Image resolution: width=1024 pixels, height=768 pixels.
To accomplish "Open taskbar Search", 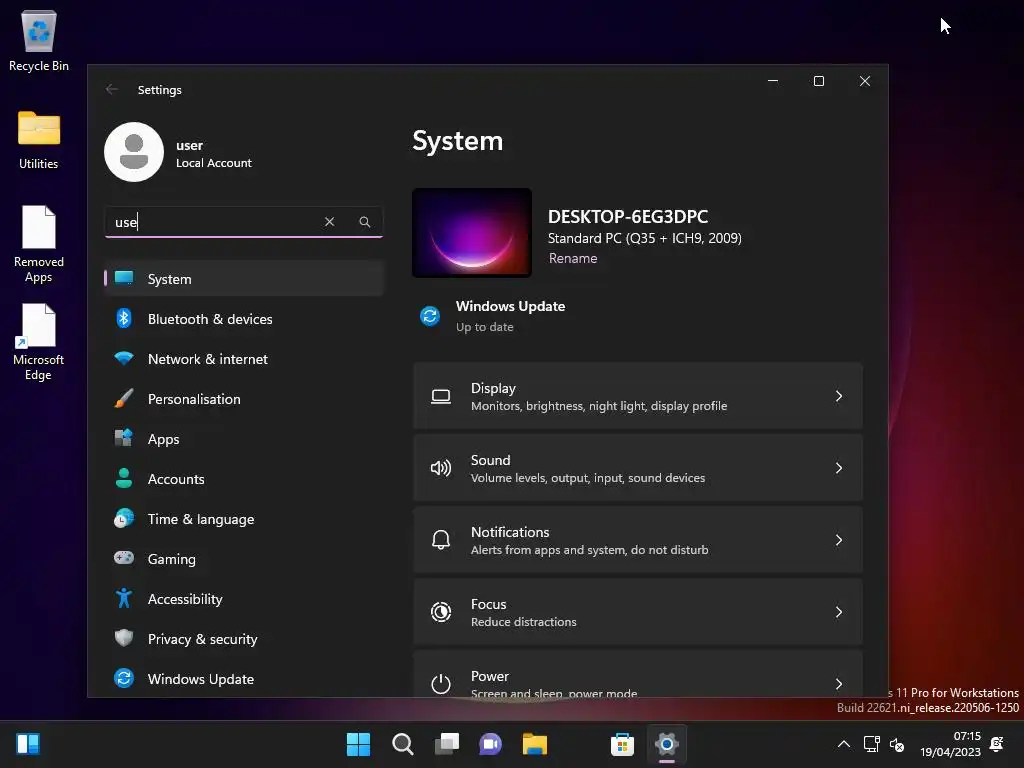I will point(402,744).
